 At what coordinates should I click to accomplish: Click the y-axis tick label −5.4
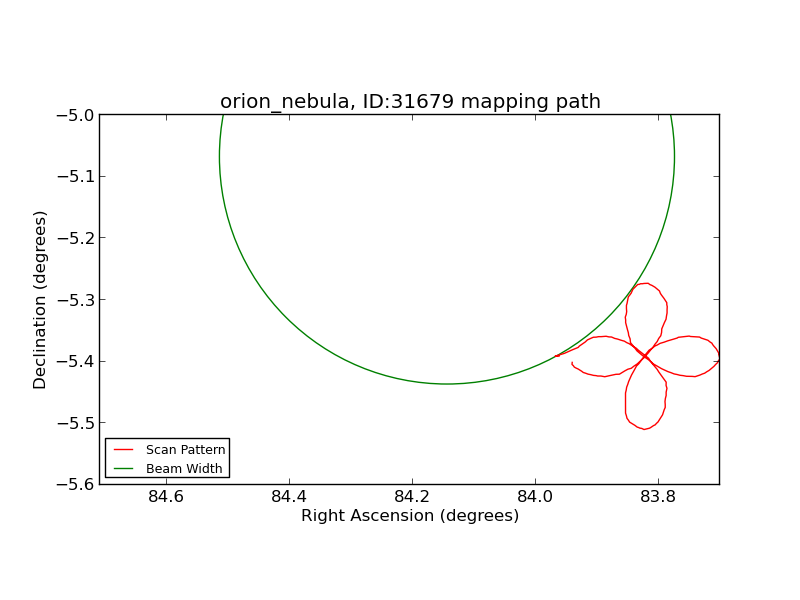click(x=75, y=361)
